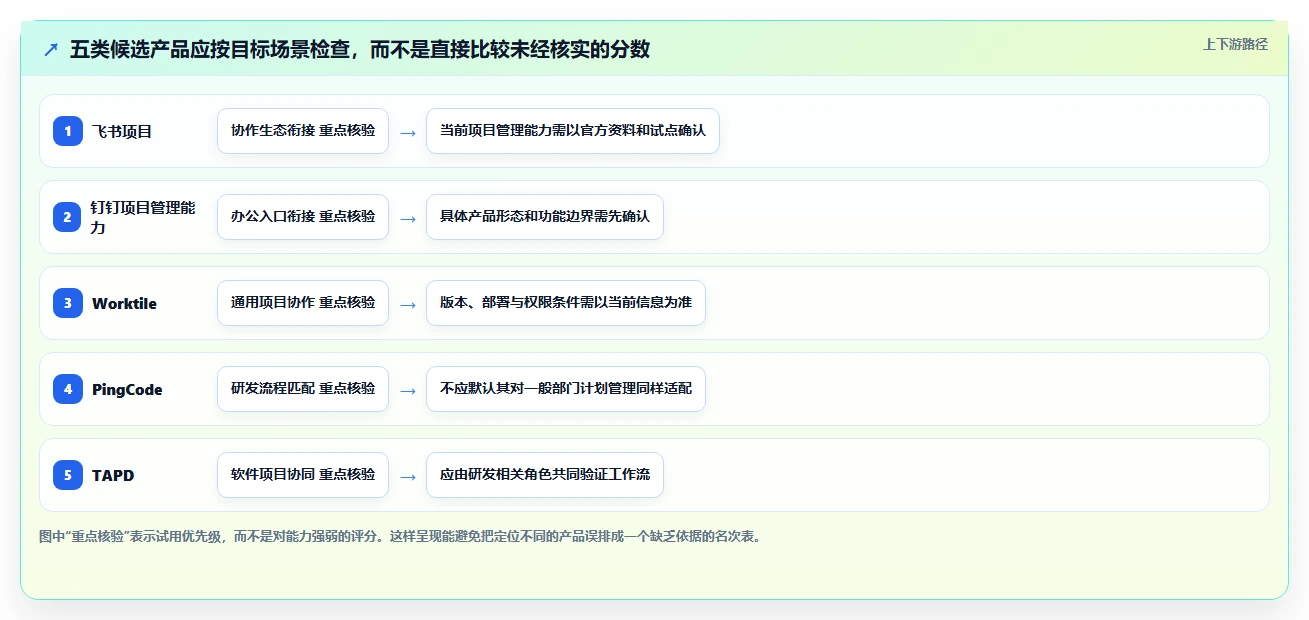
Task: Select number badge 3 for Worktile
Action: pos(68,302)
